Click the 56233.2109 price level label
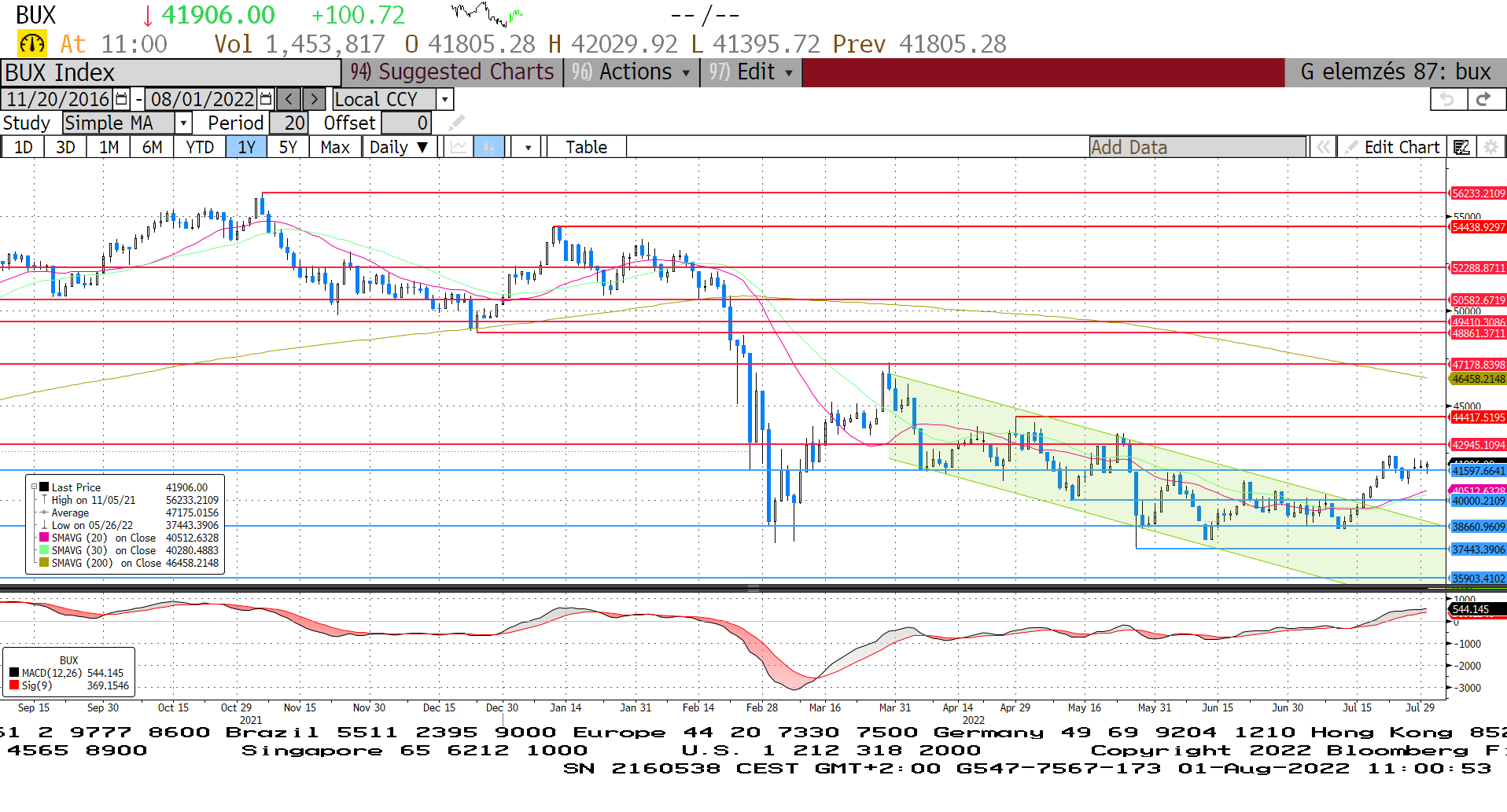The height and width of the screenshot is (812, 1507). coord(1478,193)
